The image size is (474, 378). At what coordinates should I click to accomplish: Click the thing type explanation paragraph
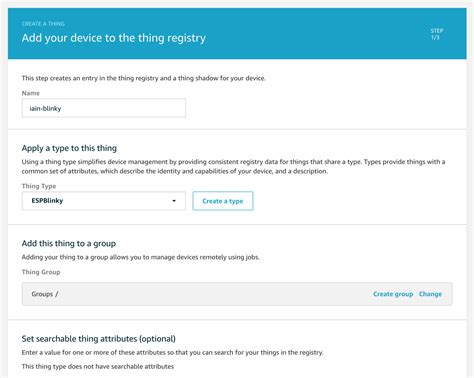click(233, 166)
